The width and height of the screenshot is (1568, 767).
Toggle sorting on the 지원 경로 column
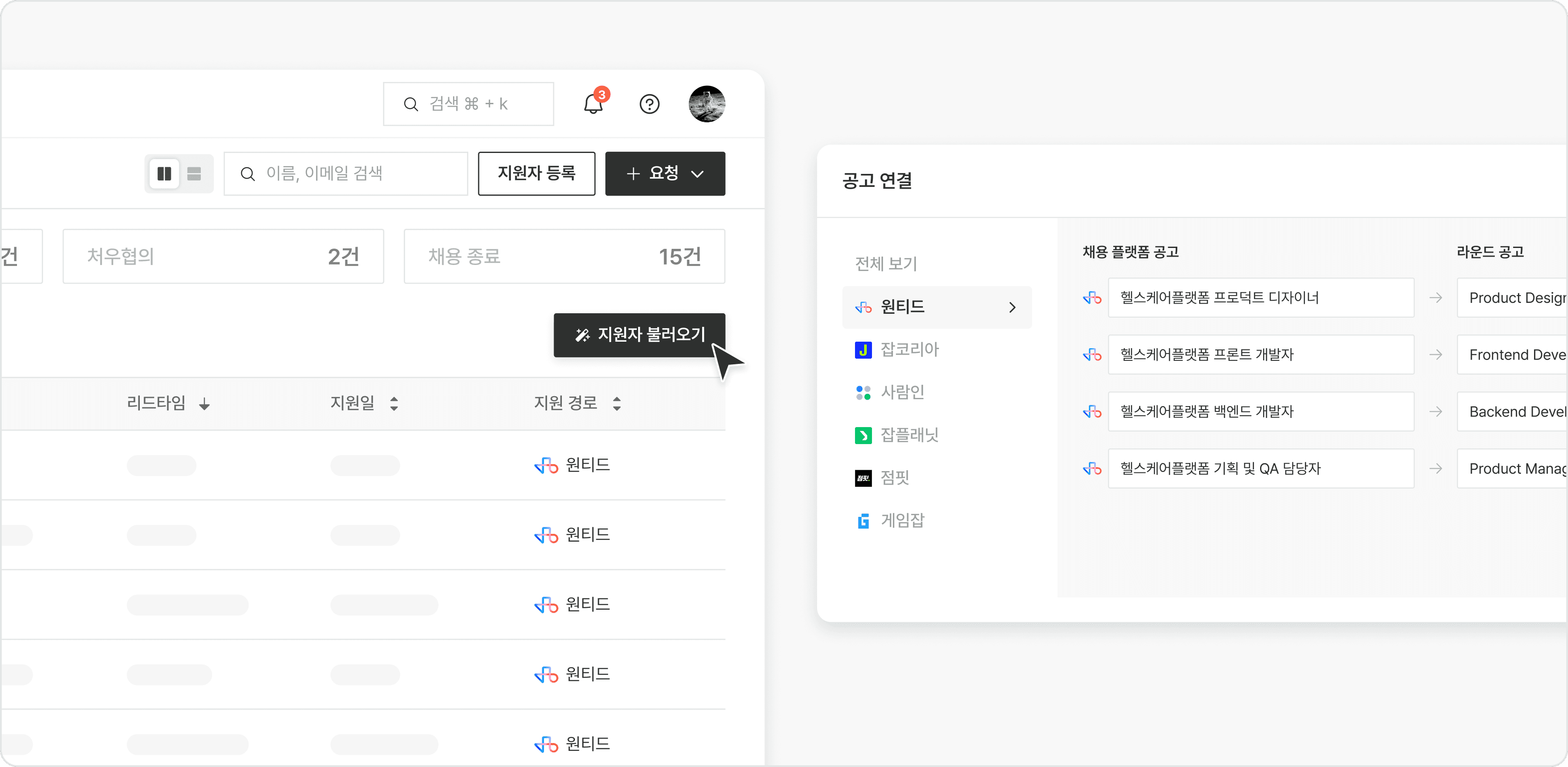(x=617, y=403)
